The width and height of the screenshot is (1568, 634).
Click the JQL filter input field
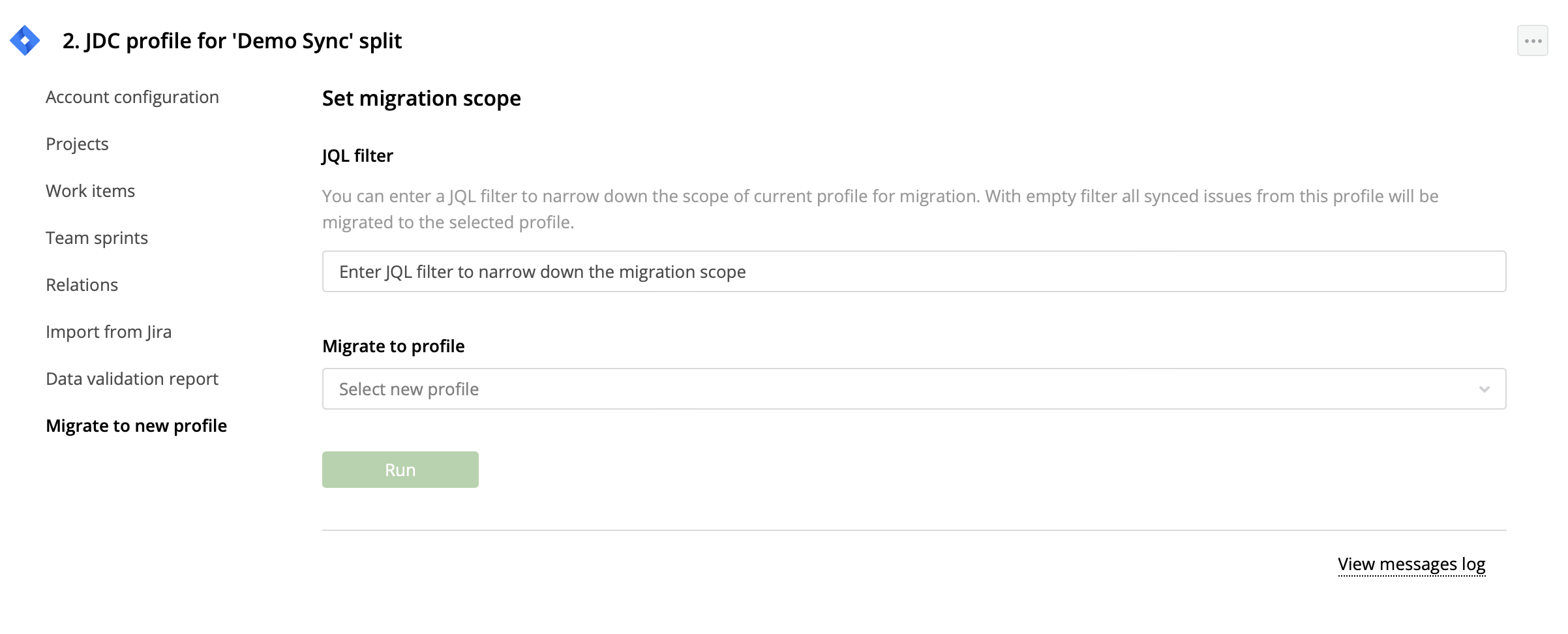[913, 272]
